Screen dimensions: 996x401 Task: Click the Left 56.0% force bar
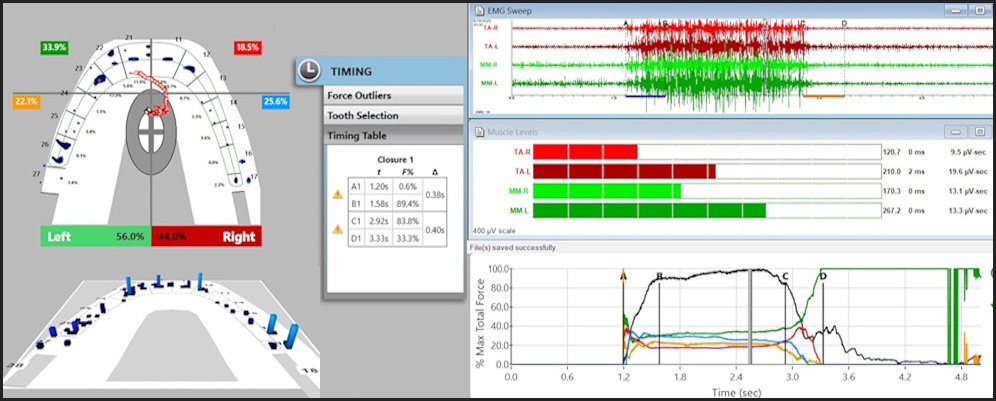[96, 237]
